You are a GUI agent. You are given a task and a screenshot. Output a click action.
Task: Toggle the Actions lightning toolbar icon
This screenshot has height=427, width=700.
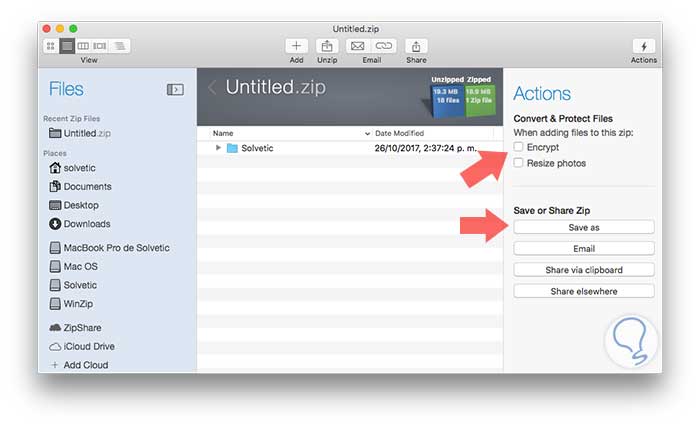pyautogui.click(x=644, y=46)
